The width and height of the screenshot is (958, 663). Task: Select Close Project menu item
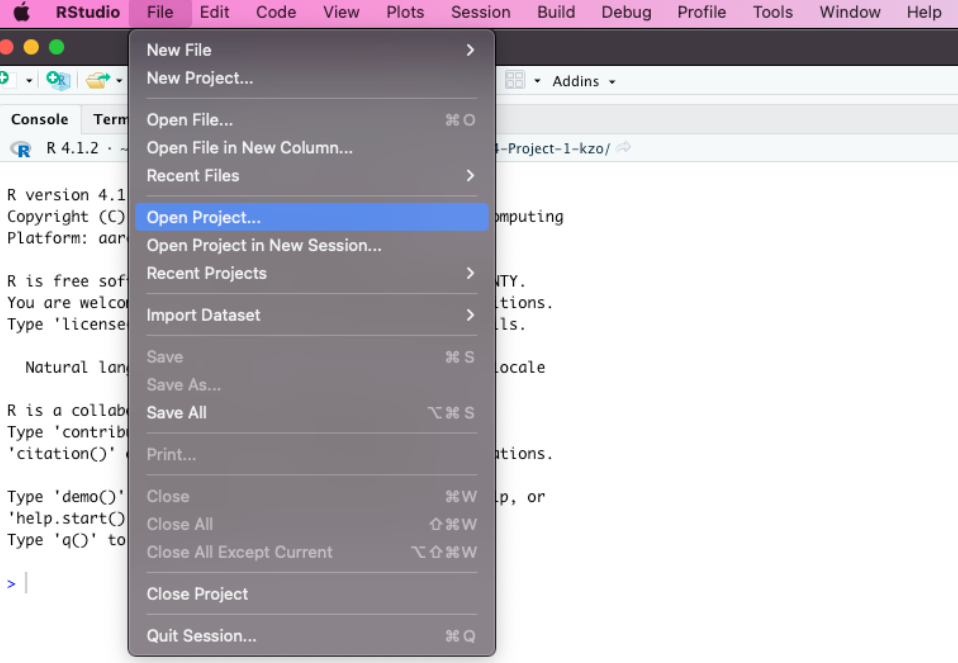[x=312, y=594]
